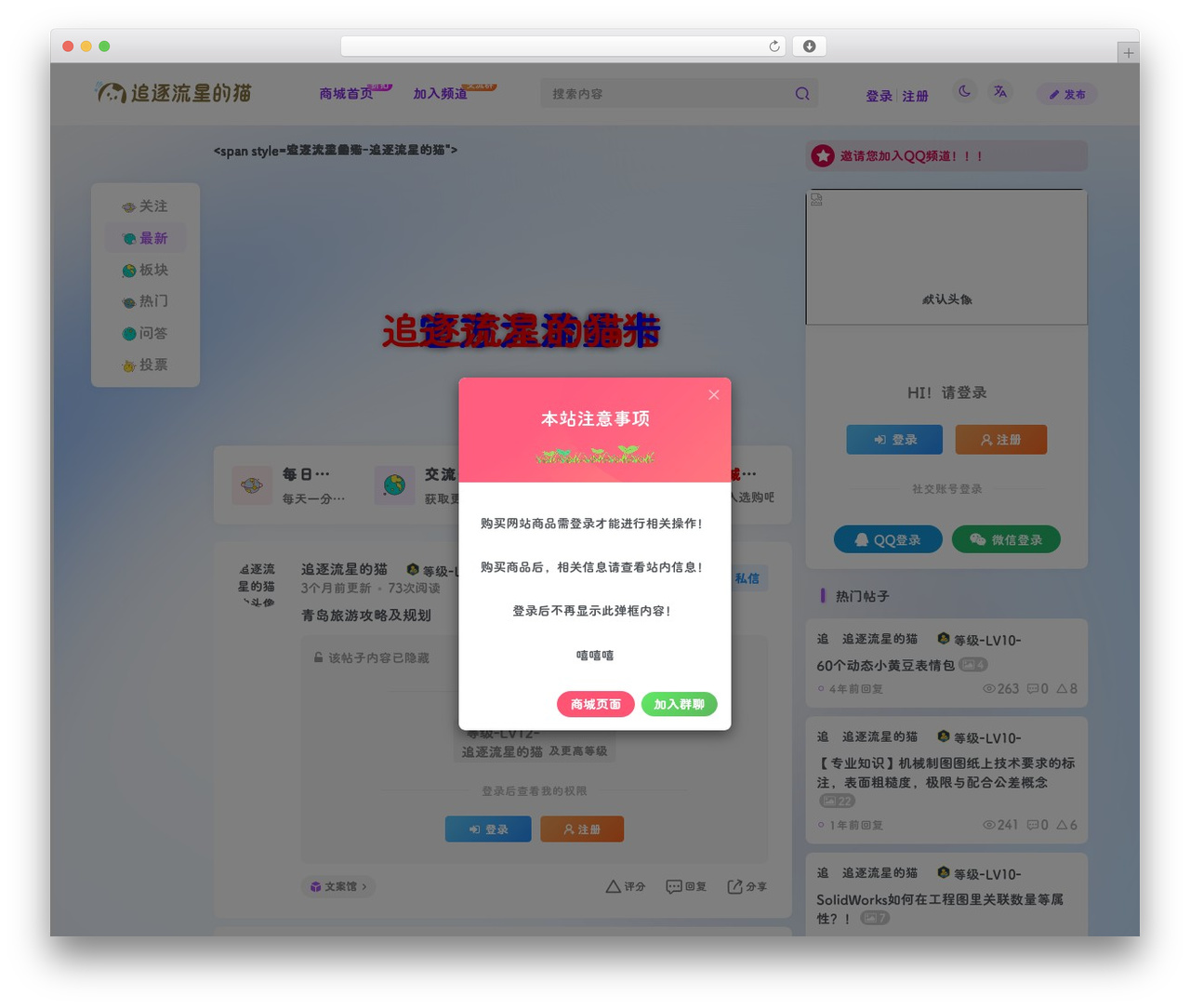The width and height of the screenshot is (1190, 1008).
Task: Click the post's orange 注册 button
Action: point(582,829)
